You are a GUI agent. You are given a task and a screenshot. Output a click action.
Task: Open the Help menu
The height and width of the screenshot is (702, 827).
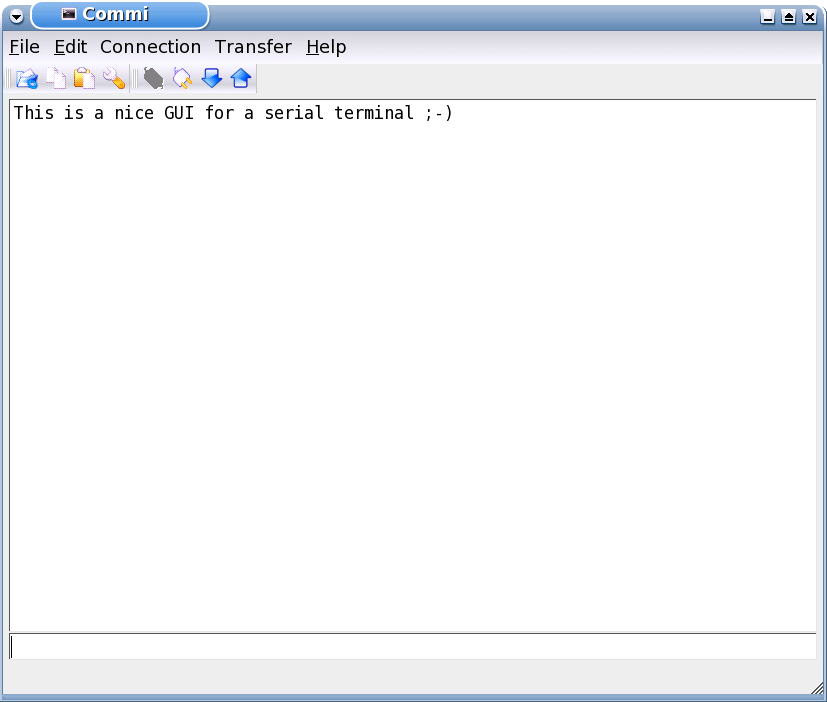point(326,47)
